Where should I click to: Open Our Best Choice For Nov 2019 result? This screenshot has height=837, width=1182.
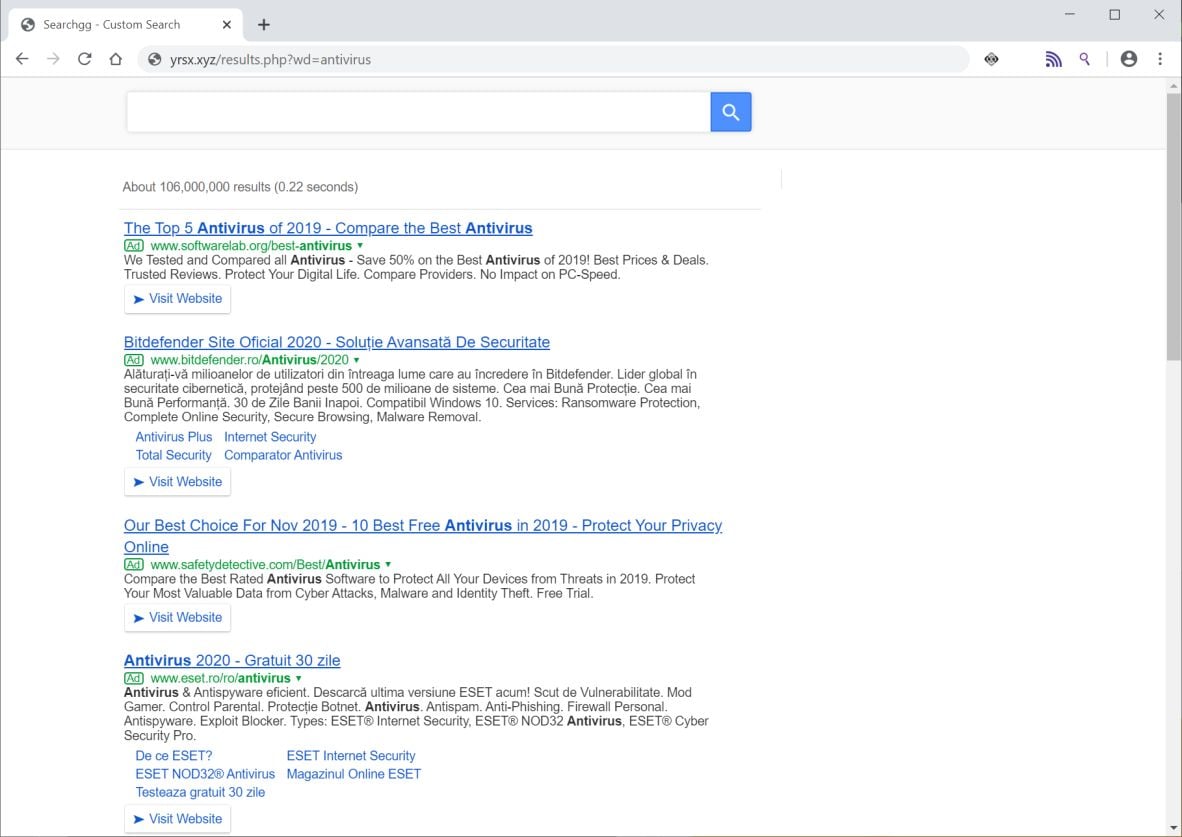pos(423,535)
